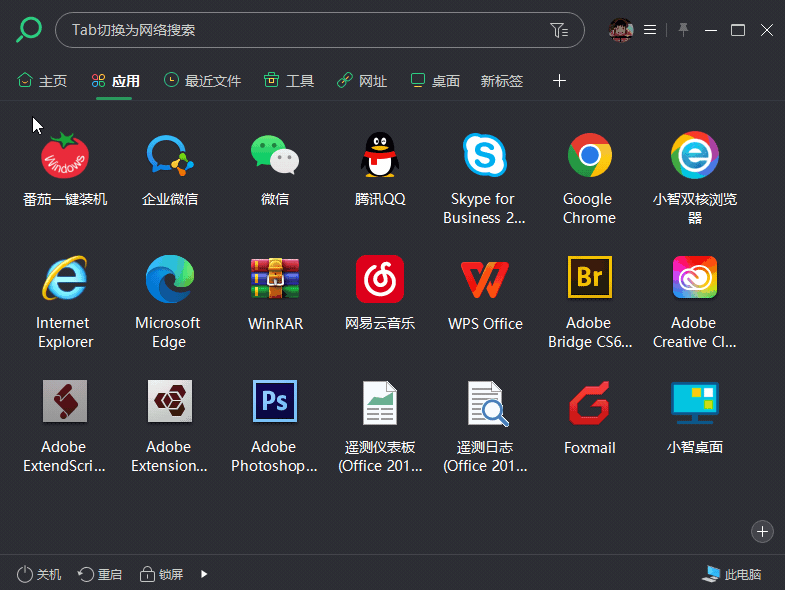Open 此电脑 This PC
Image resolution: width=785 pixels, height=590 pixels.
732,574
